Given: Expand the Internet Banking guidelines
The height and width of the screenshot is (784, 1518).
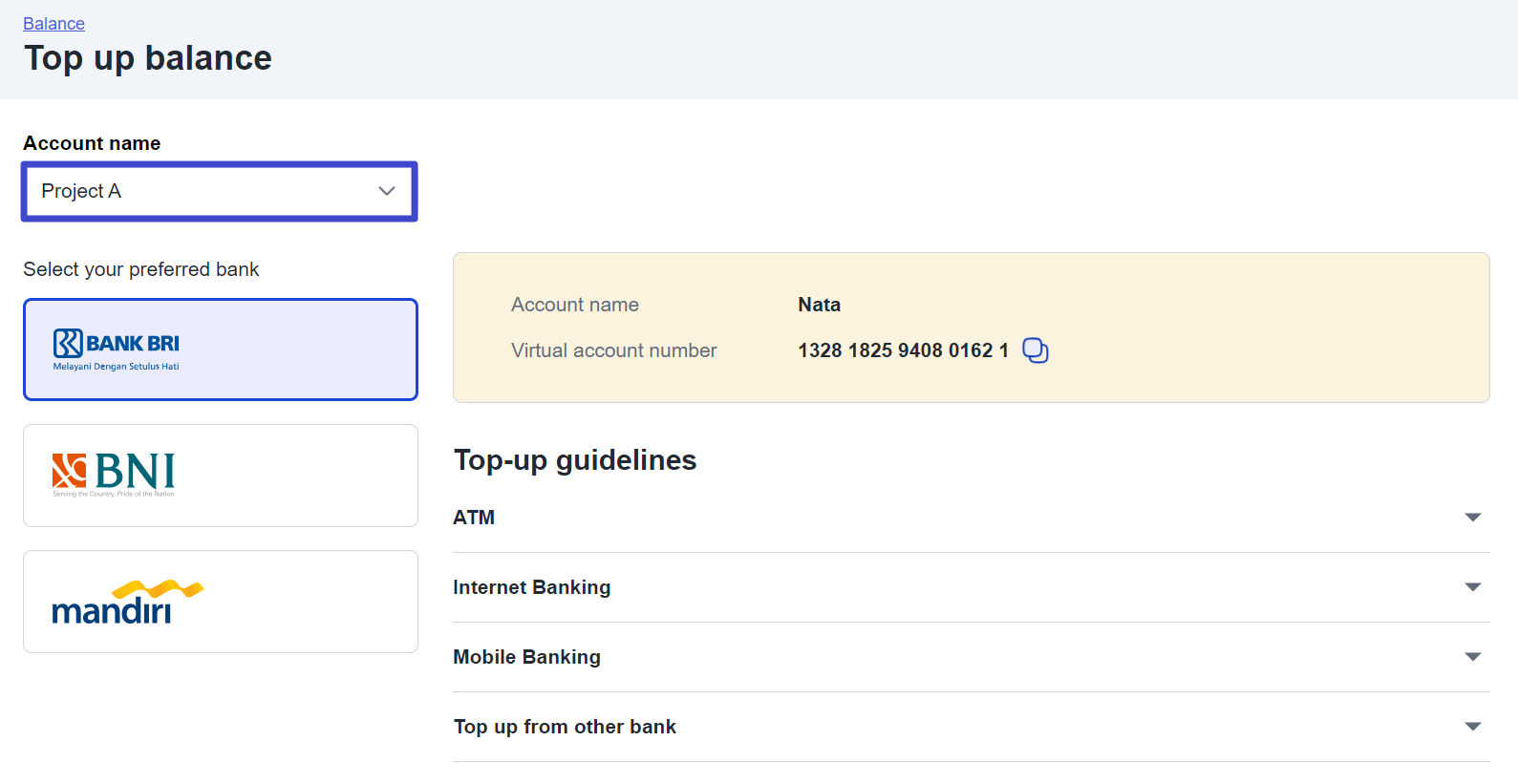Looking at the screenshot, I should (x=972, y=587).
